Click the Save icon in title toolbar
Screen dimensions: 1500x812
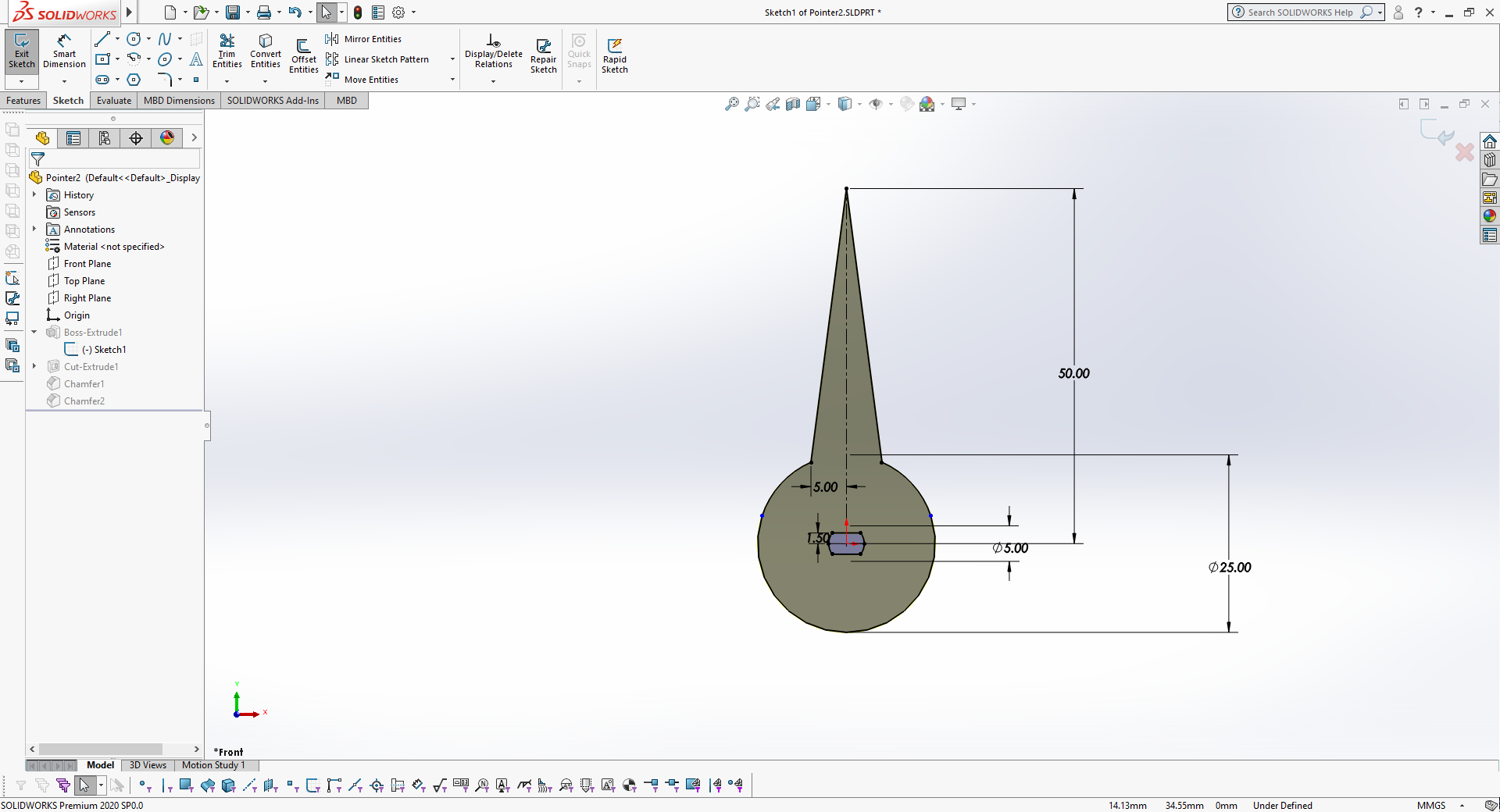pyautogui.click(x=233, y=12)
